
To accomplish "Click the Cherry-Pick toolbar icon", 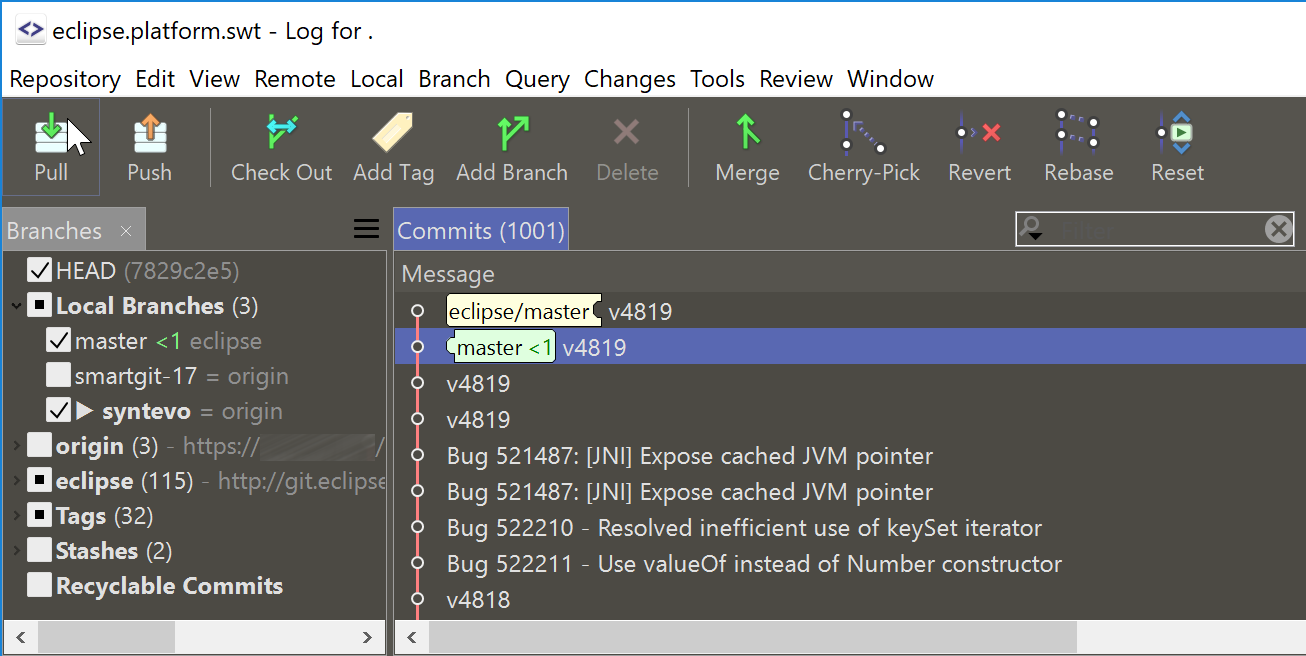I will tap(863, 145).
